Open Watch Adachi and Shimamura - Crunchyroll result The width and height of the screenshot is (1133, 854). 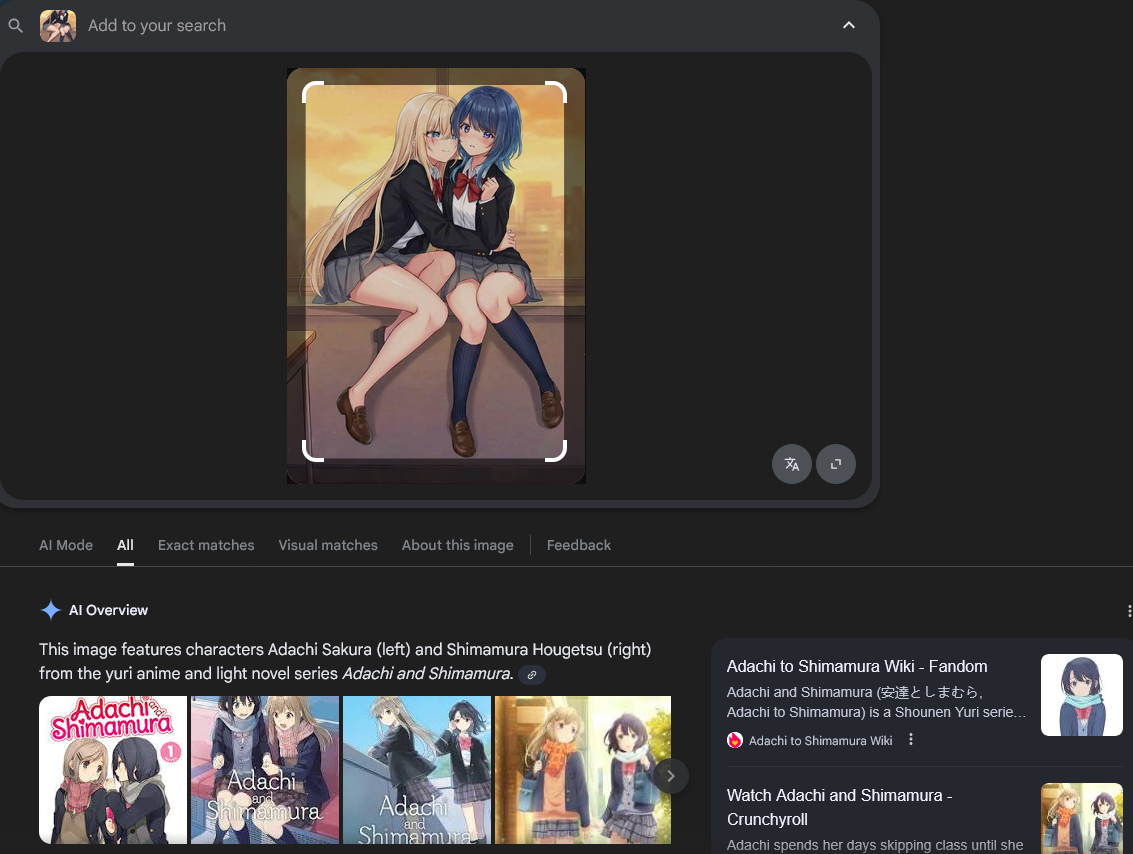(x=840, y=807)
